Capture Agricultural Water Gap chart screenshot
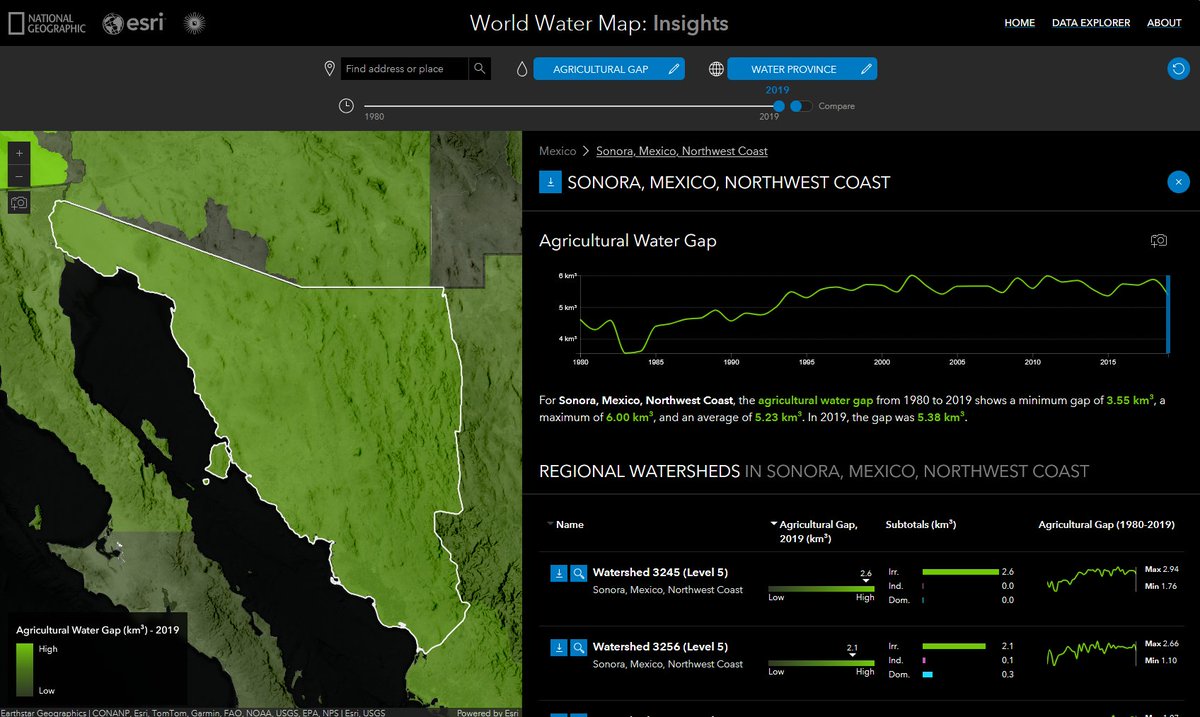This screenshot has width=1200, height=717. (x=1159, y=240)
